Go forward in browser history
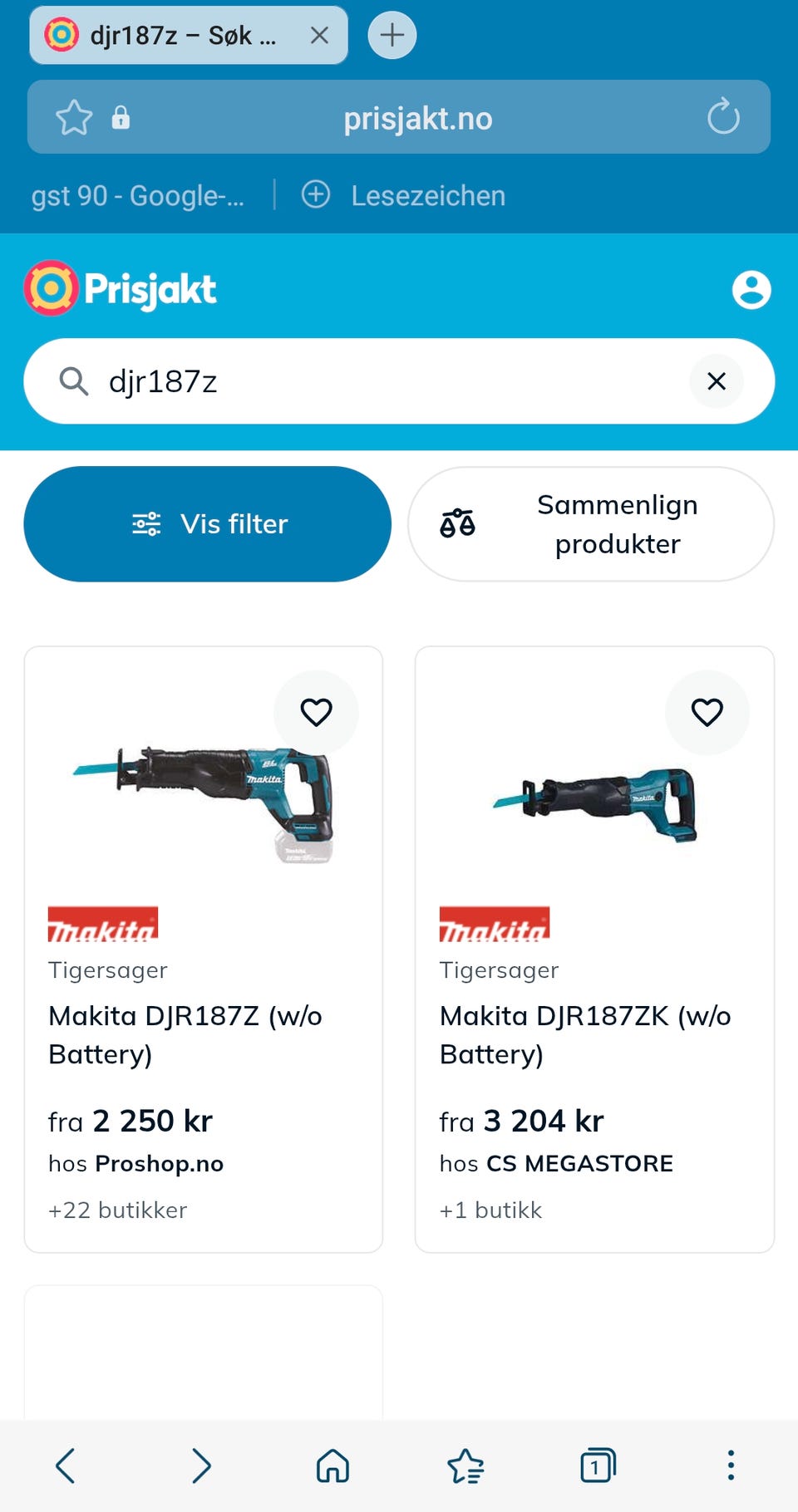Screen dimensions: 798x1512 tap(200, 1465)
